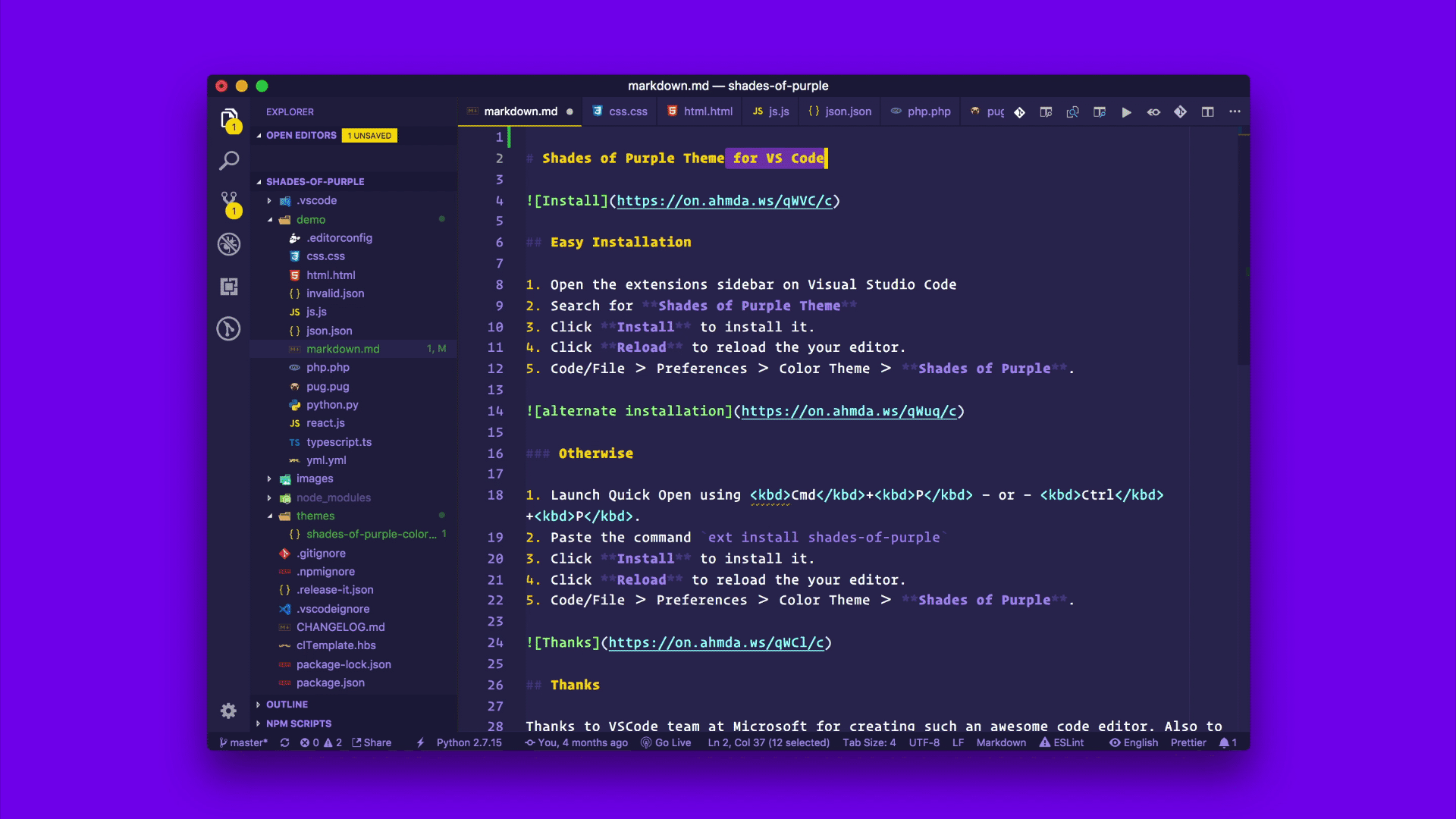Toggle the OUTLINE panel open
This screenshot has height=819, width=1456.
tap(288, 704)
